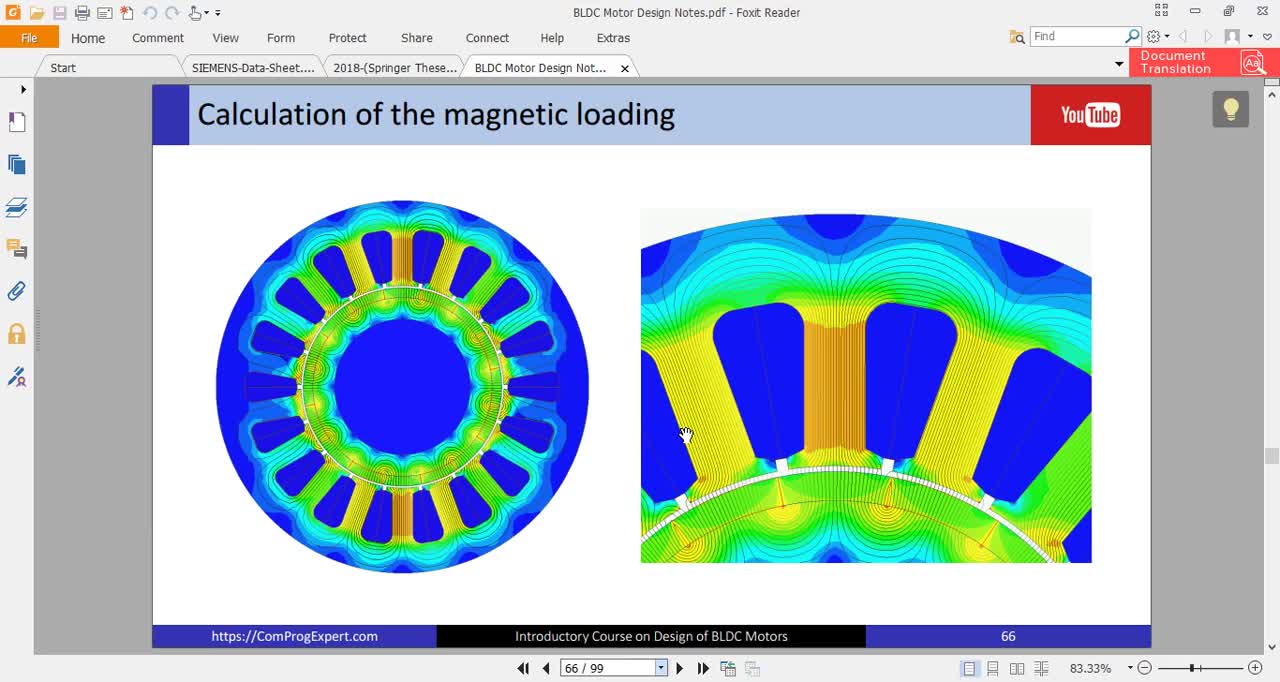Screen dimensions: 1280x682
Task: Open the Help ribbon tab
Action: 552,38
